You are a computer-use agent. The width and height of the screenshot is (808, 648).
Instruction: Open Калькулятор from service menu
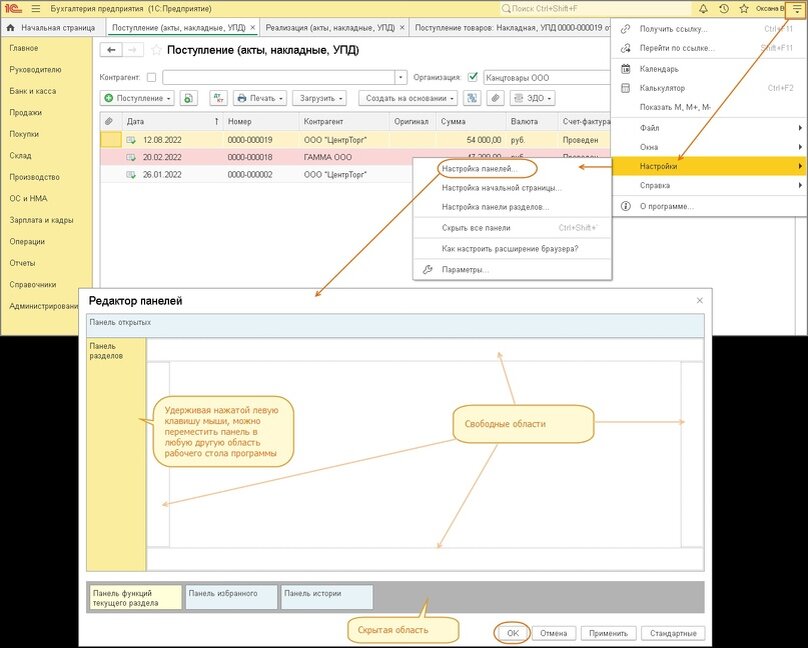pyautogui.click(x=709, y=88)
